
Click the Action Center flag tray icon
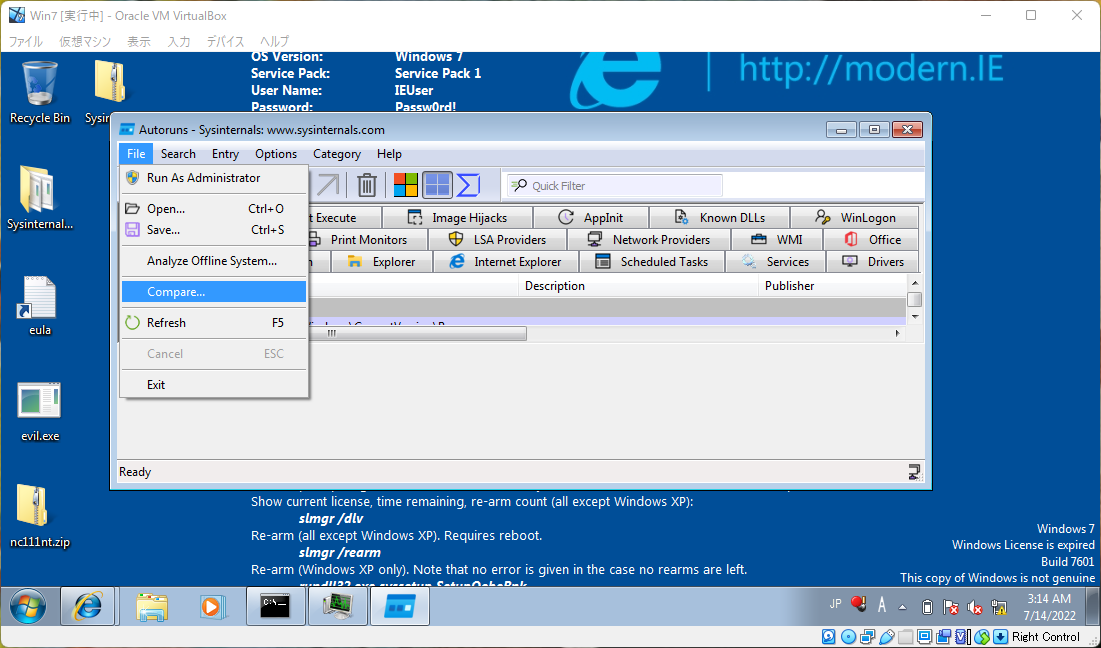coord(950,607)
